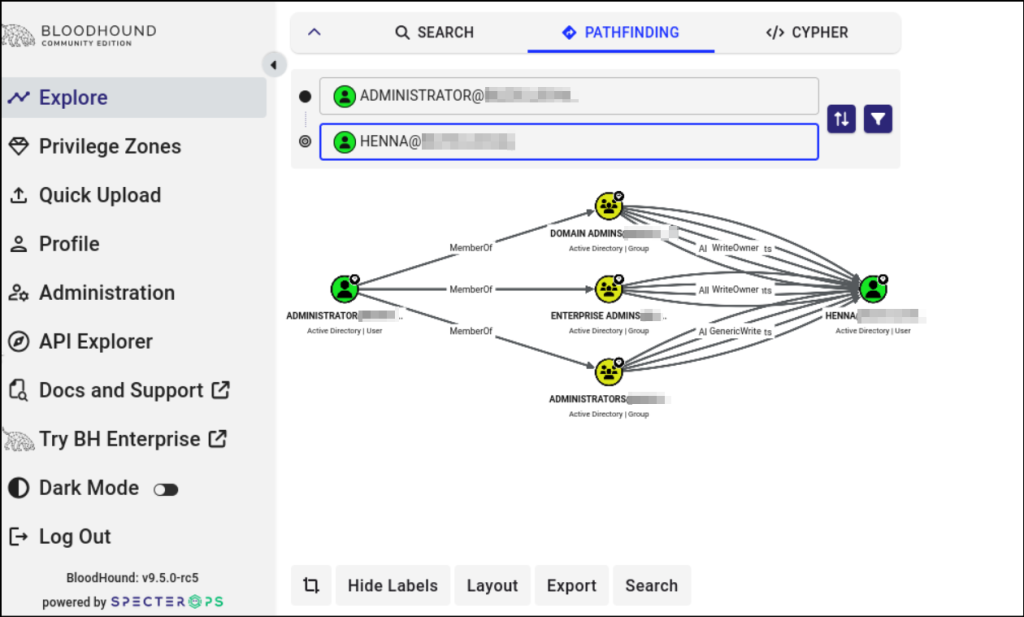Switch to the Search tab
The height and width of the screenshot is (617, 1024).
(x=434, y=33)
